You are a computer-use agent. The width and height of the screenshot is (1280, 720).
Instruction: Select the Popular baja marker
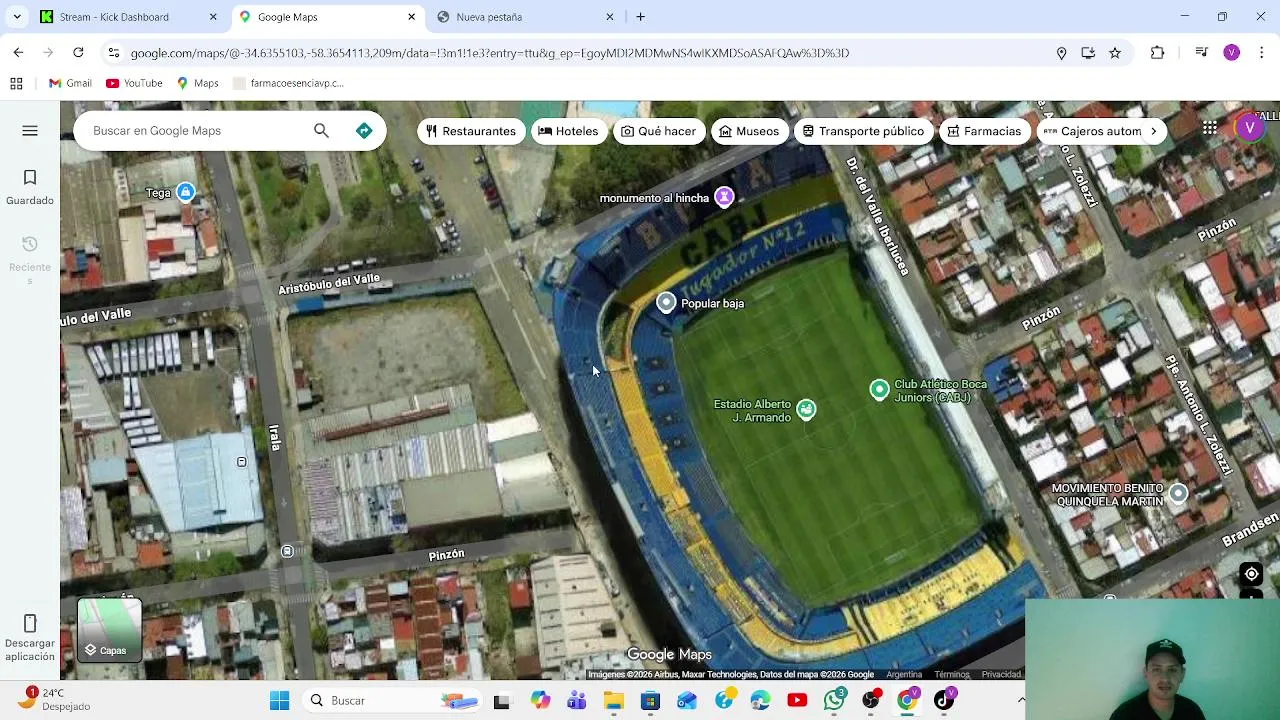coord(666,303)
